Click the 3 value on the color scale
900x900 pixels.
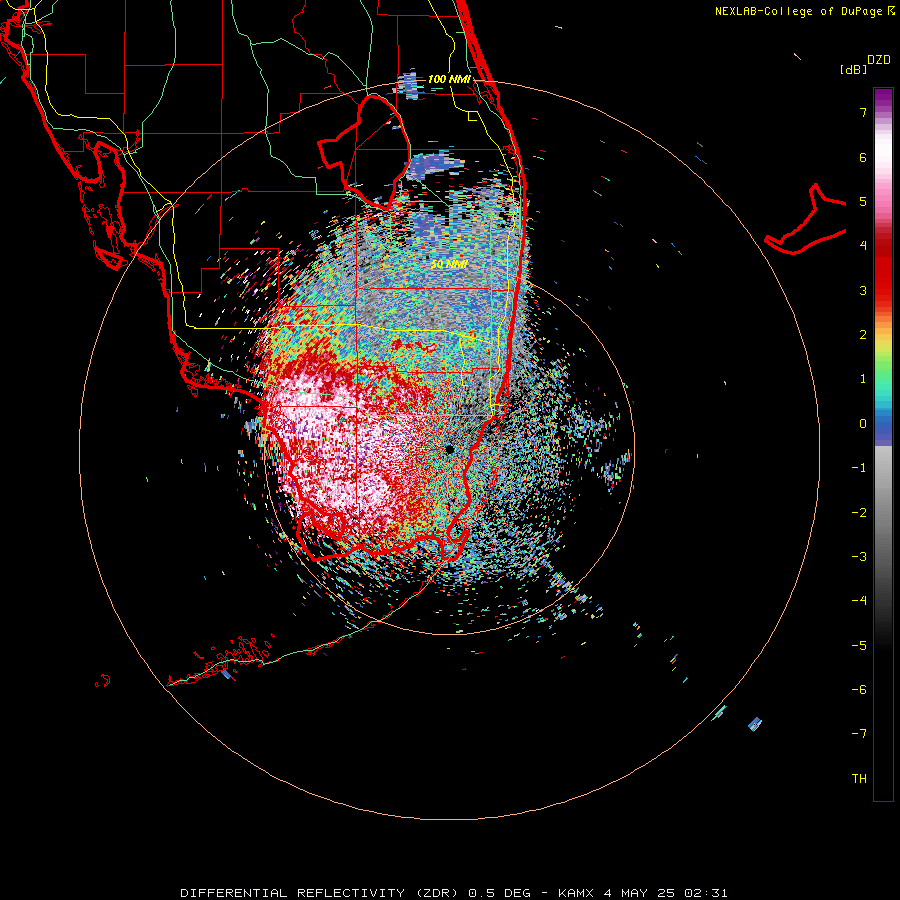863,290
